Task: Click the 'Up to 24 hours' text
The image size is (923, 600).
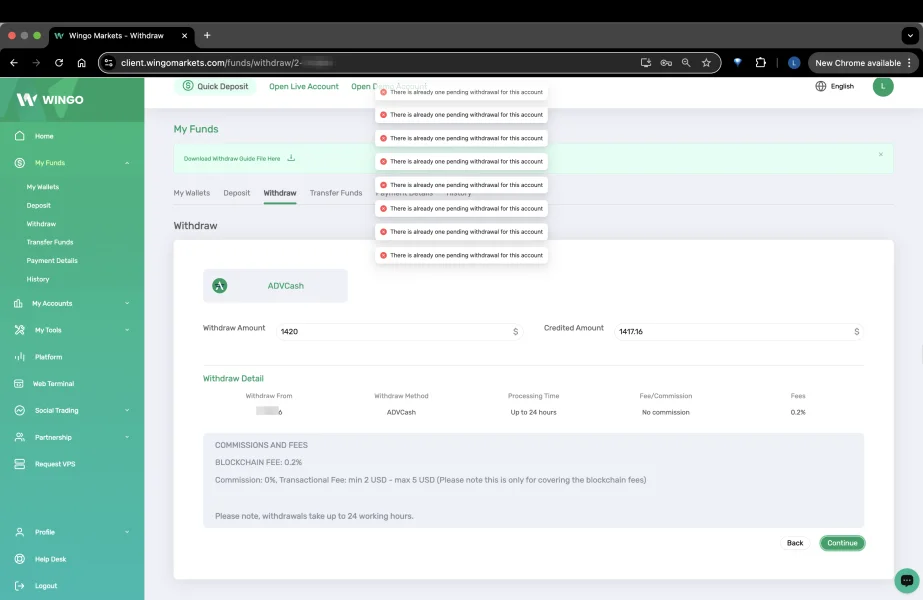Action: point(533,412)
